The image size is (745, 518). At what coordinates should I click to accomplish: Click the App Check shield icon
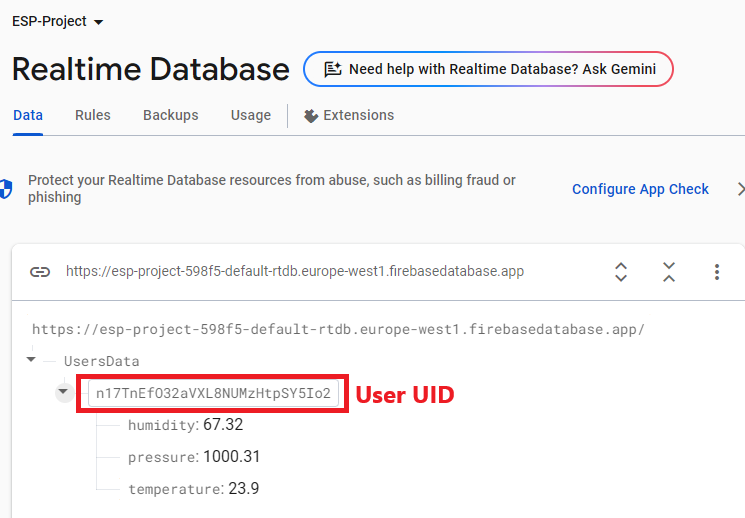tap(6, 189)
